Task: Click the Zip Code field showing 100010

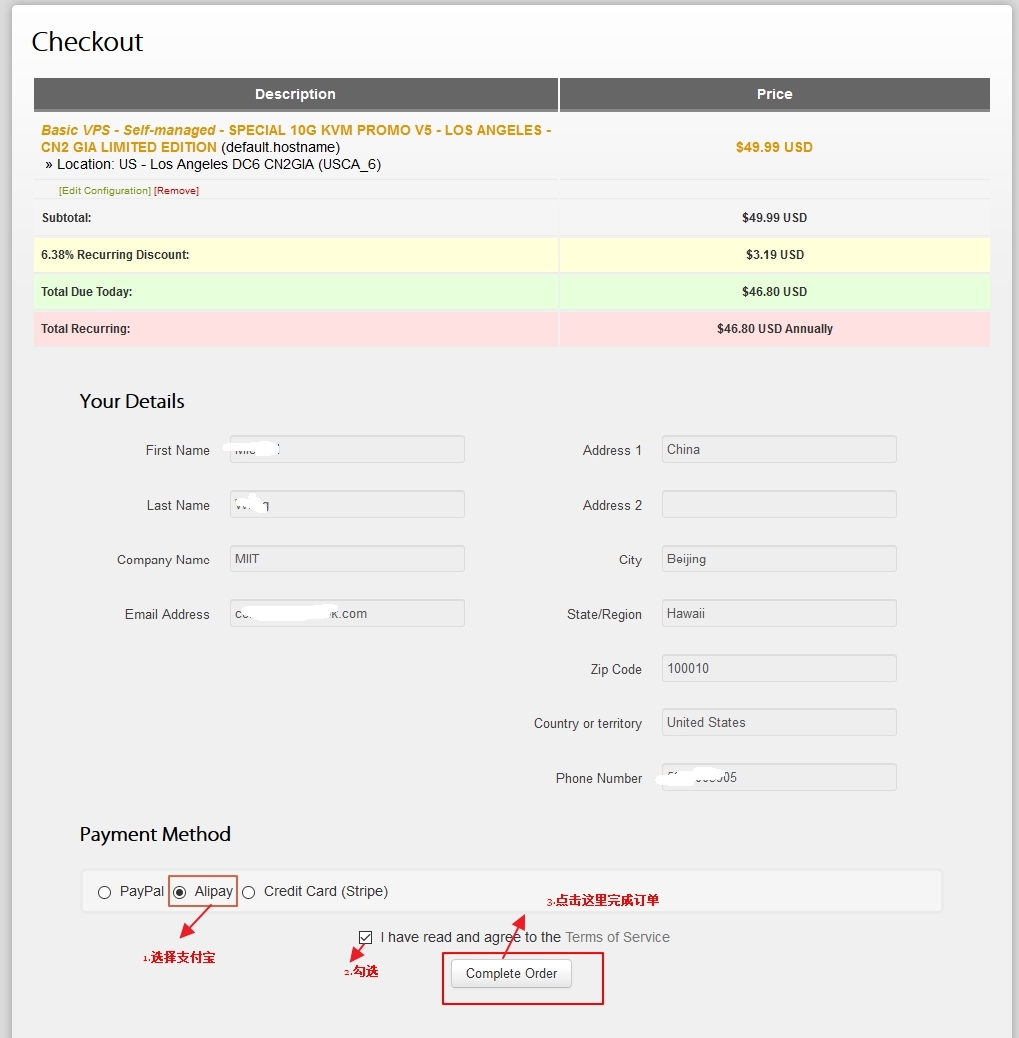Action: 778,668
